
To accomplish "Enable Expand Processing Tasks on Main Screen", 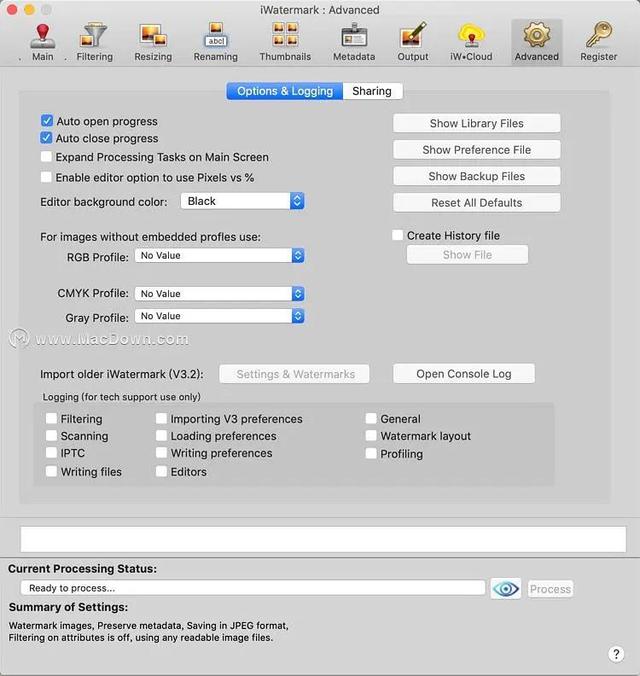I will point(46,156).
